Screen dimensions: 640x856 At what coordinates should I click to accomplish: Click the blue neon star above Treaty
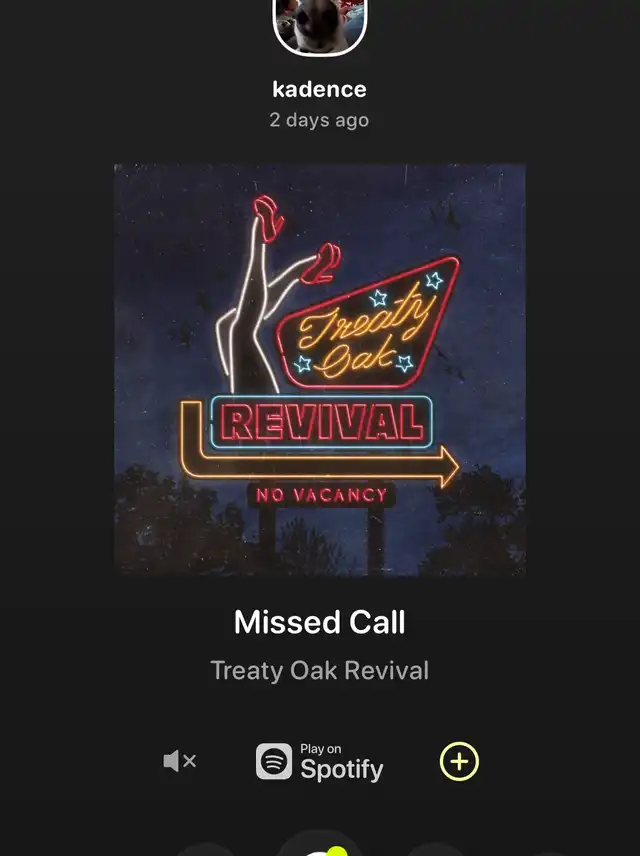point(378,298)
